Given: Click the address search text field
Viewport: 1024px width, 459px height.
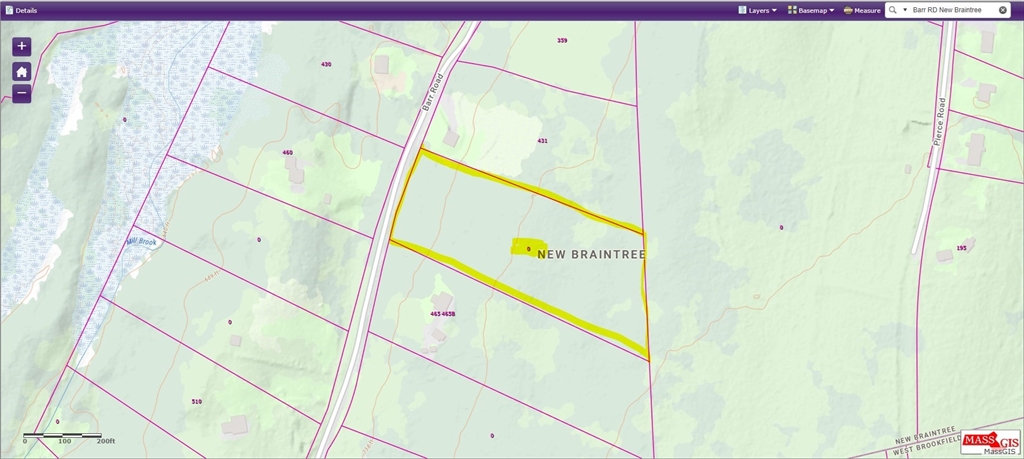Looking at the screenshot, I should (x=952, y=10).
